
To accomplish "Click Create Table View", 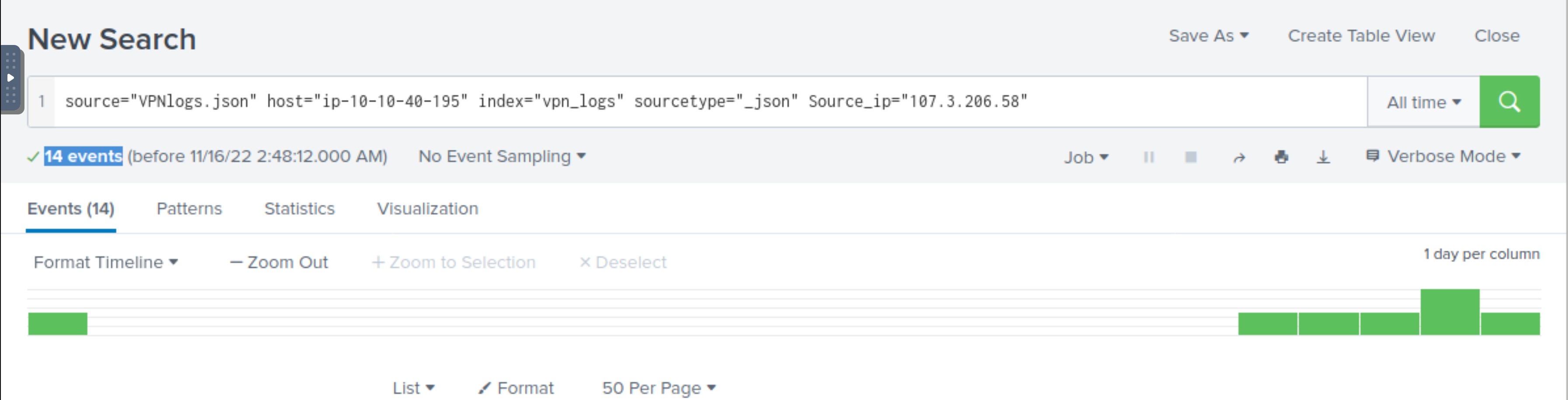I will coord(1361,36).
